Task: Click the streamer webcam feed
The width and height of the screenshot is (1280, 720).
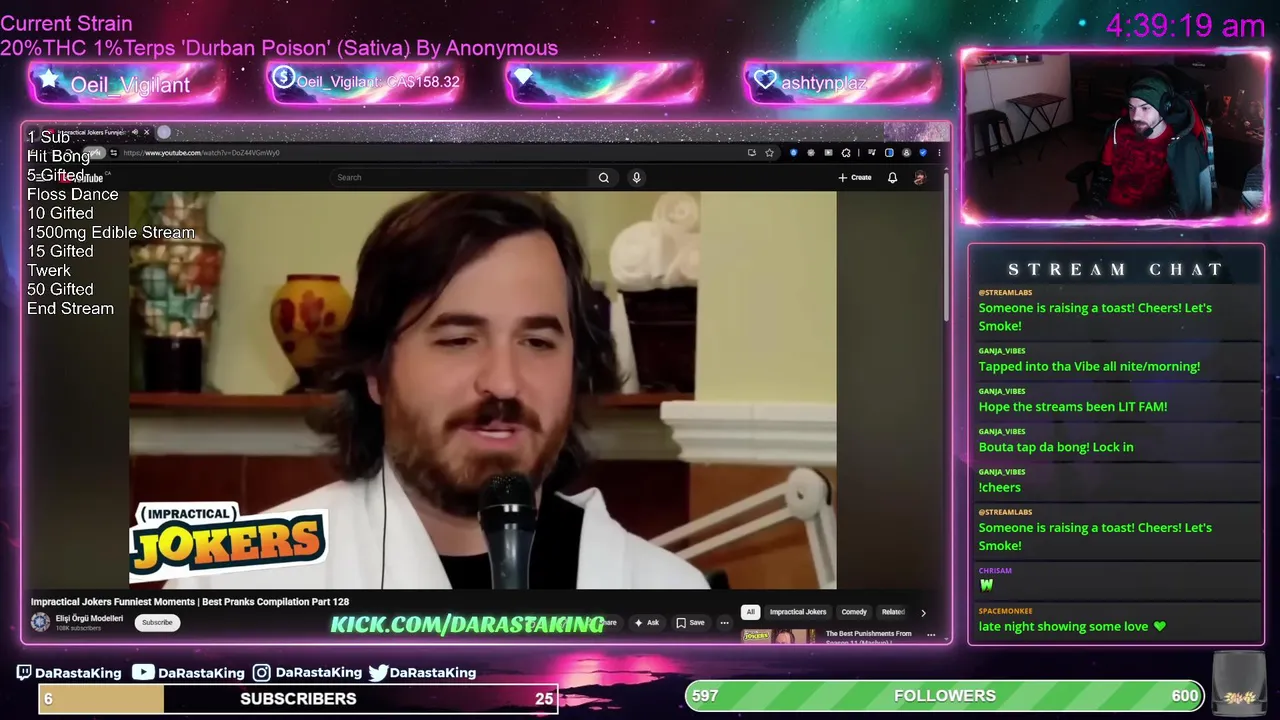Action: (1115, 137)
